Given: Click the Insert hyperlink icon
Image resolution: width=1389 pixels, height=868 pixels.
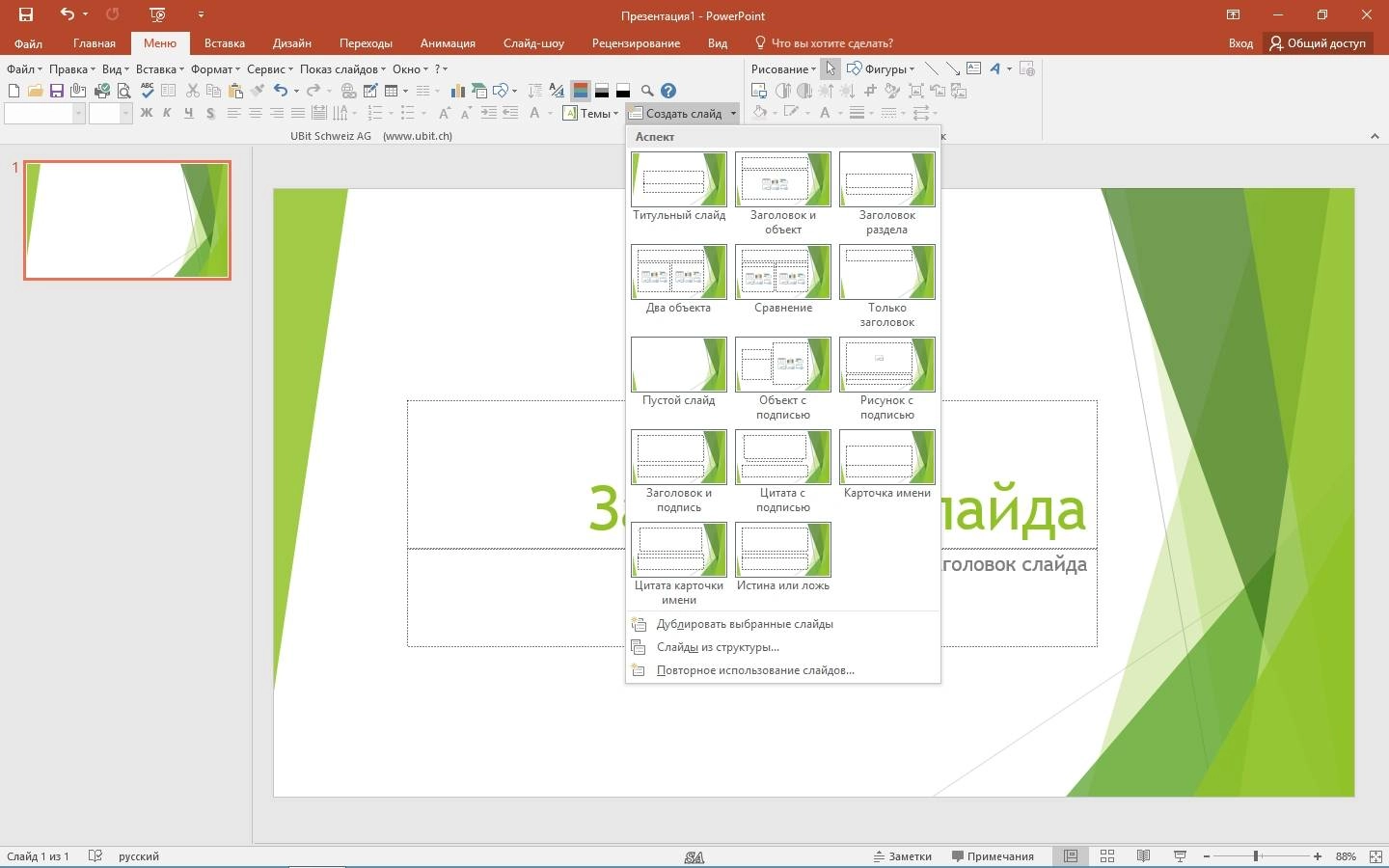Looking at the screenshot, I should pos(348,91).
